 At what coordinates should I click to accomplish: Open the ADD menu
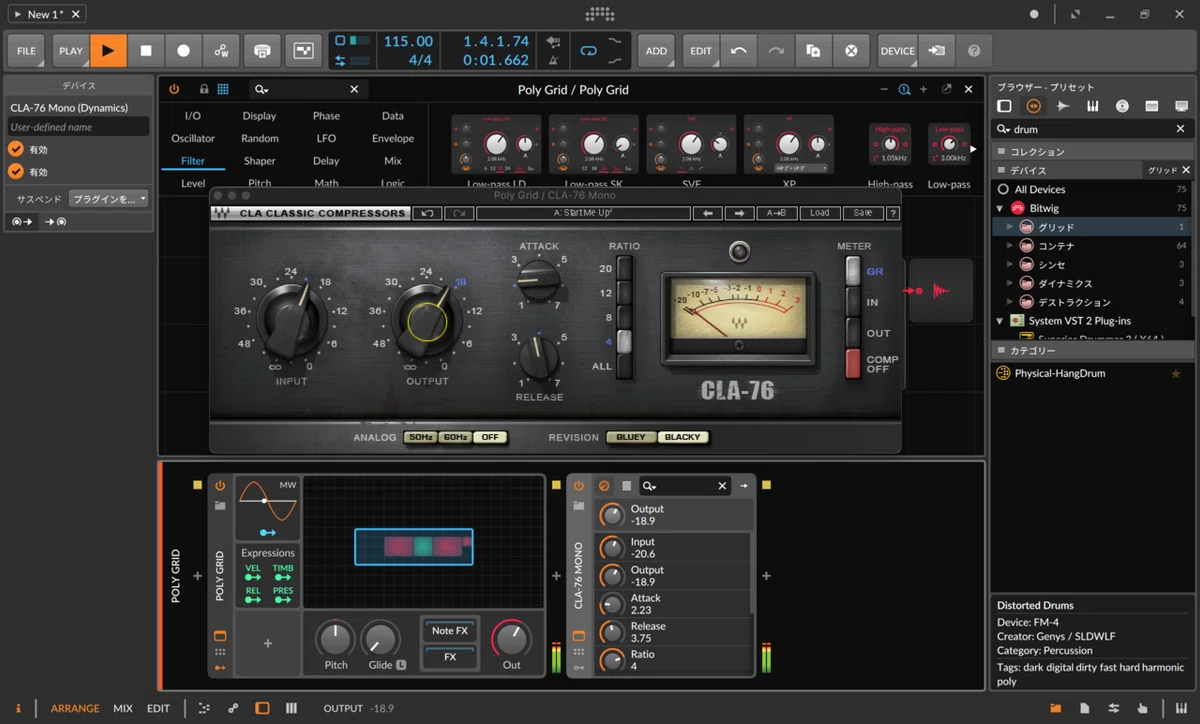pos(656,51)
